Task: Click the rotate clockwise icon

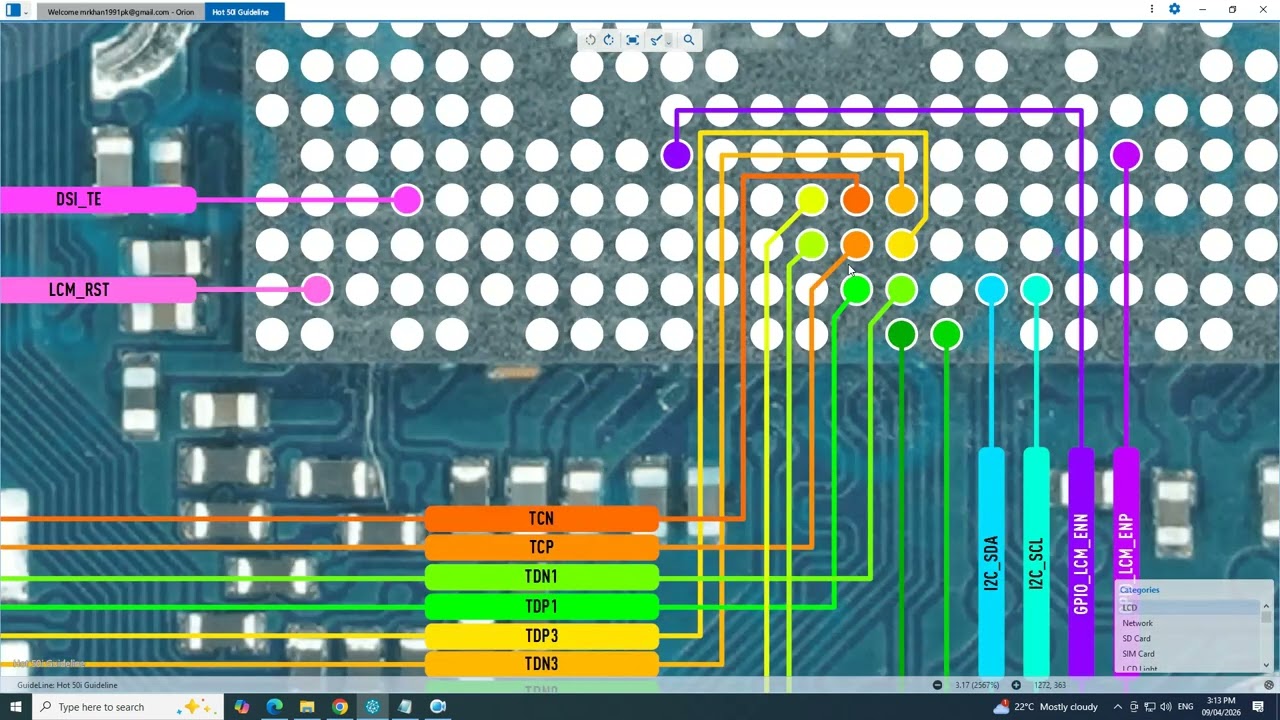Action: (609, 40)
